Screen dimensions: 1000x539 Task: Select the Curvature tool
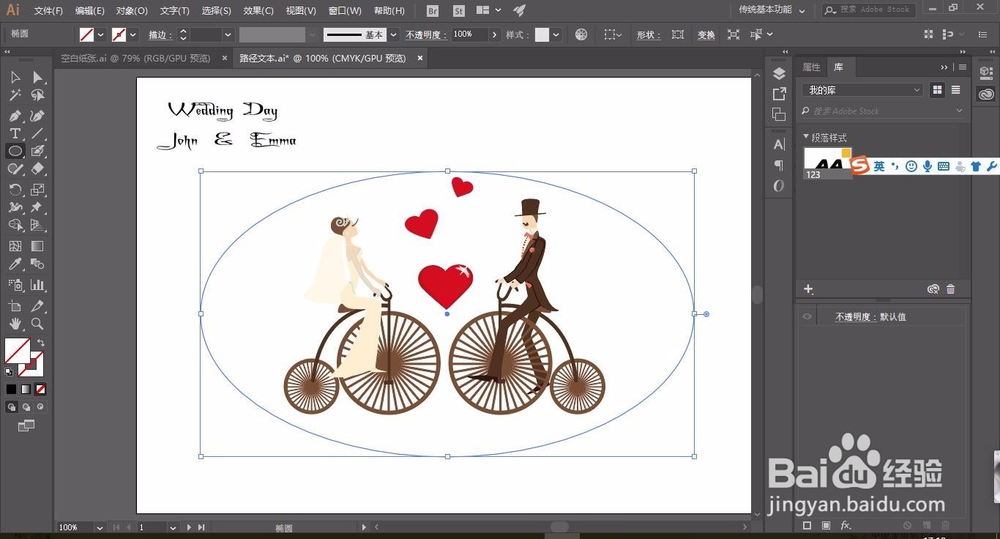[38, 116]
